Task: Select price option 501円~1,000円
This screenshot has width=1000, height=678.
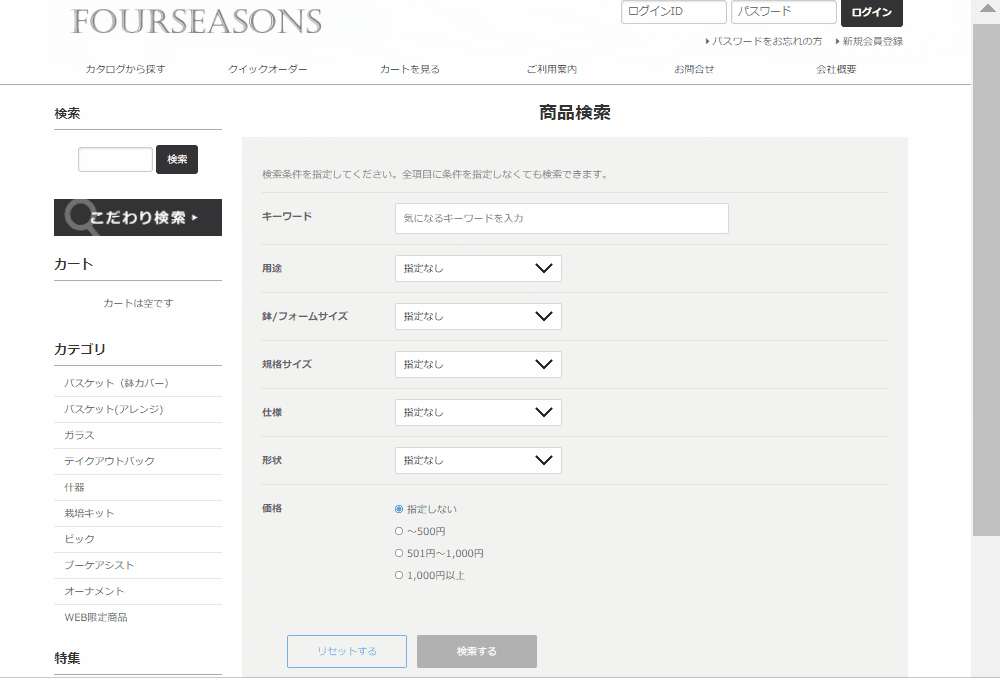Action: (399, 553)
